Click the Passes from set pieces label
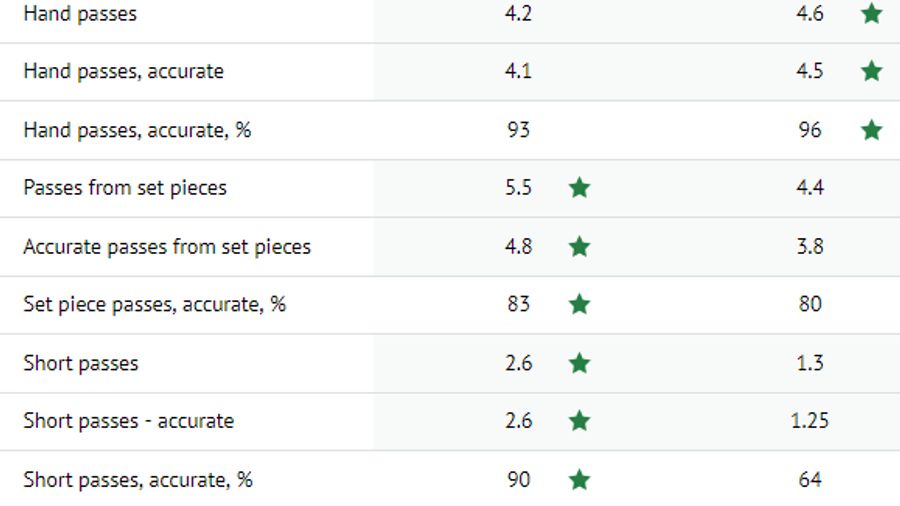Screen dimensions: 900x506 point(125,188)
